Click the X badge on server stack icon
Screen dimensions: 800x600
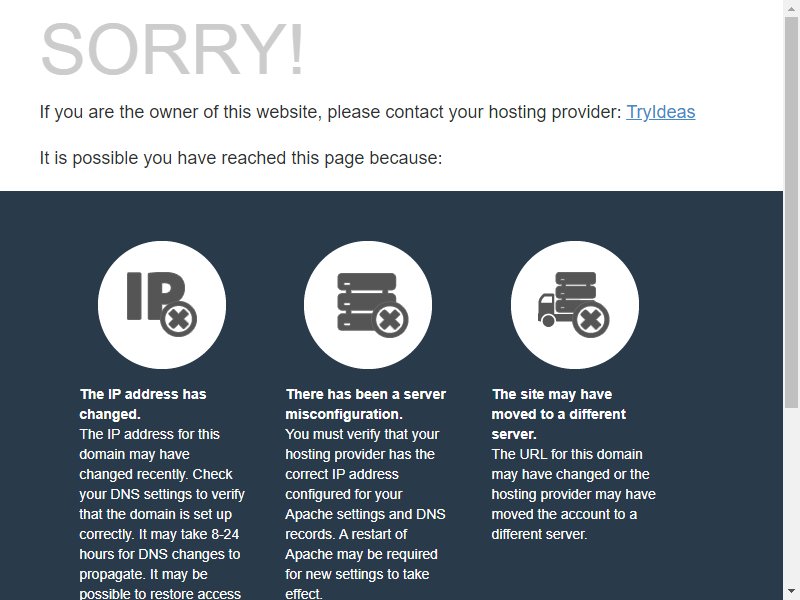point(390,320)
